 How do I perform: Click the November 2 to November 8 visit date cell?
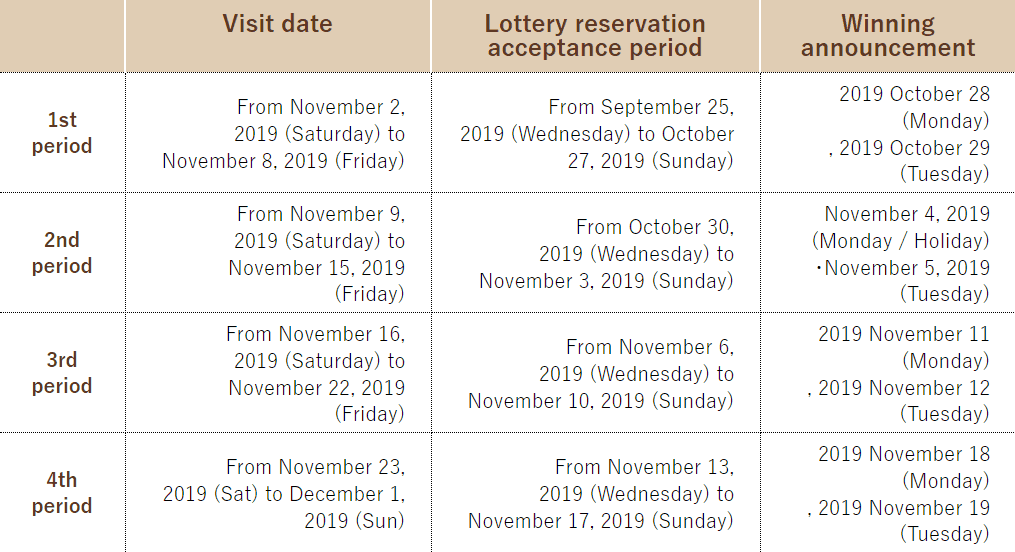(278, 133)
